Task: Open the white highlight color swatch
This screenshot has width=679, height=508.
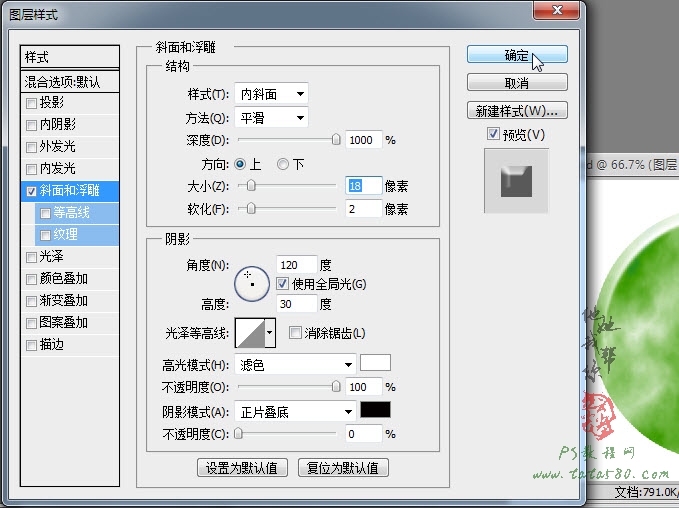Action: 375,362
